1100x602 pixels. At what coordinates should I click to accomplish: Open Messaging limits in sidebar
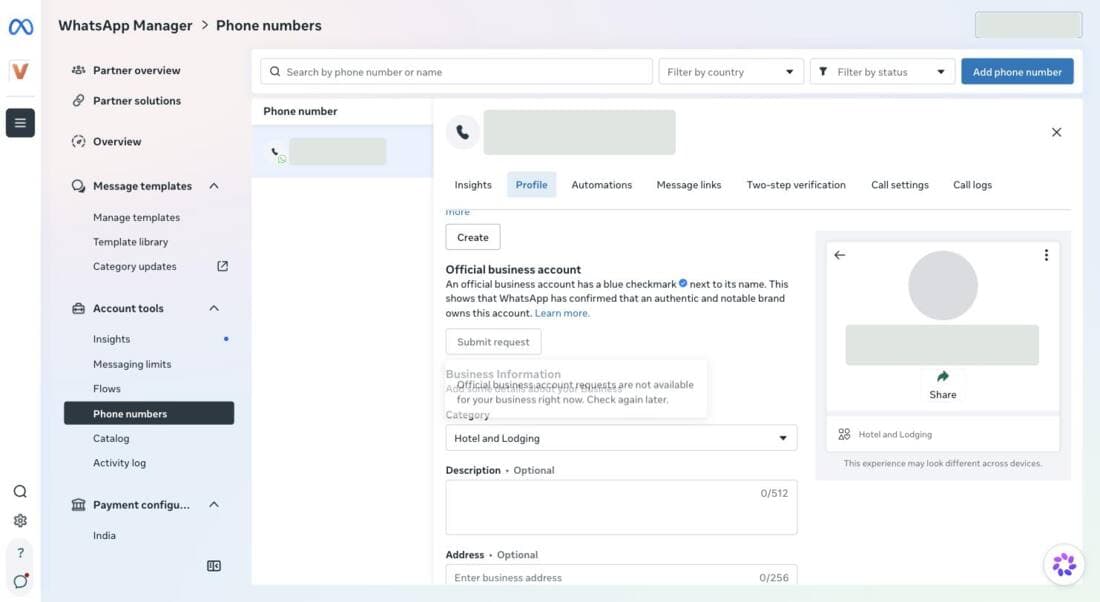[132, 364]
